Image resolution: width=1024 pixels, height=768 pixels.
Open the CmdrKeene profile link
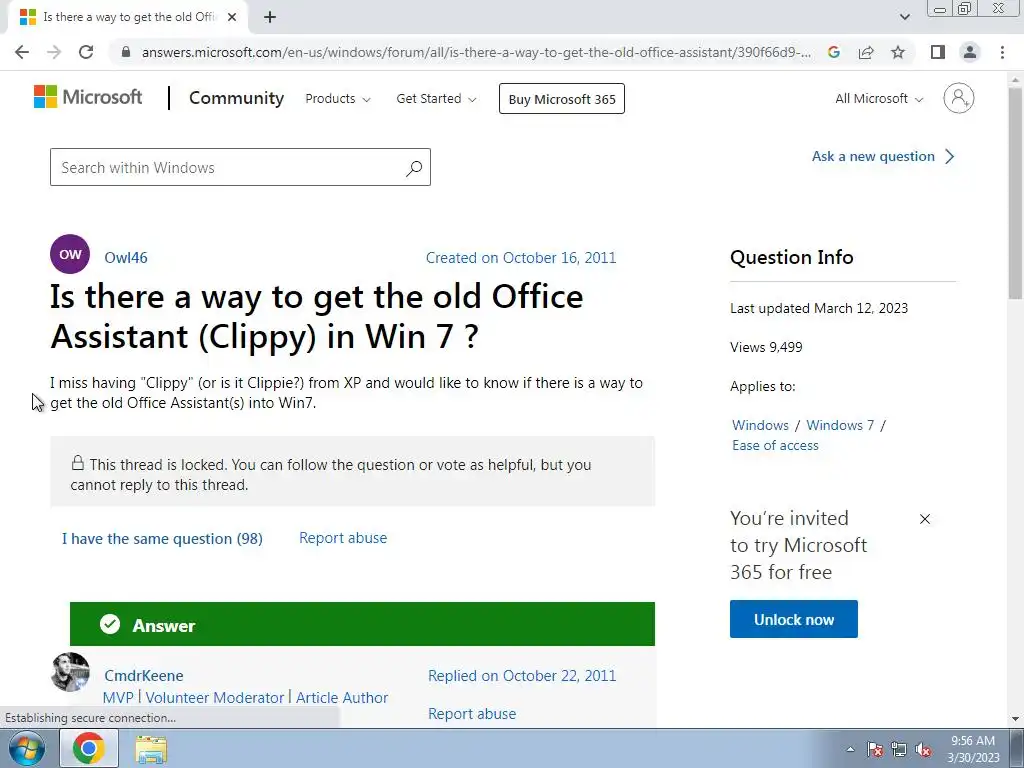pos(144,676)
